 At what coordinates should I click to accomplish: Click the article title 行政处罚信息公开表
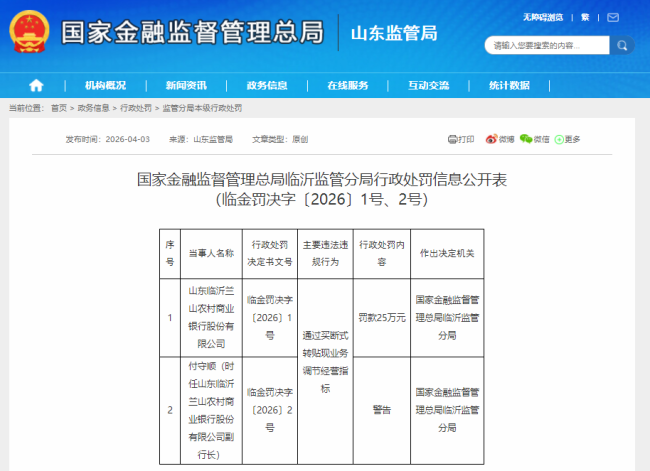(x=322, y=180)
